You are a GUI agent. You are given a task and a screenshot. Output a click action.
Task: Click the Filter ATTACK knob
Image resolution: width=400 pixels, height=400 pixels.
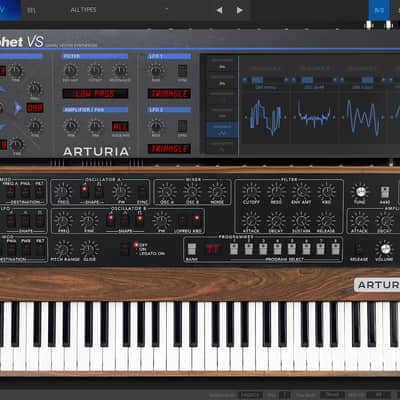point(251,221)
